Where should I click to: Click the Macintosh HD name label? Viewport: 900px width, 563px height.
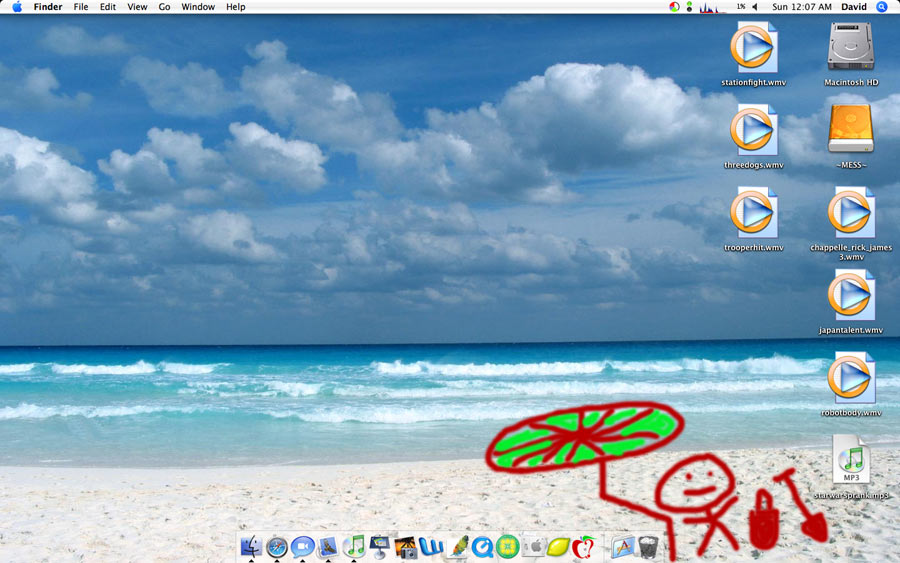pyautogui.click(x=851, y=83)
